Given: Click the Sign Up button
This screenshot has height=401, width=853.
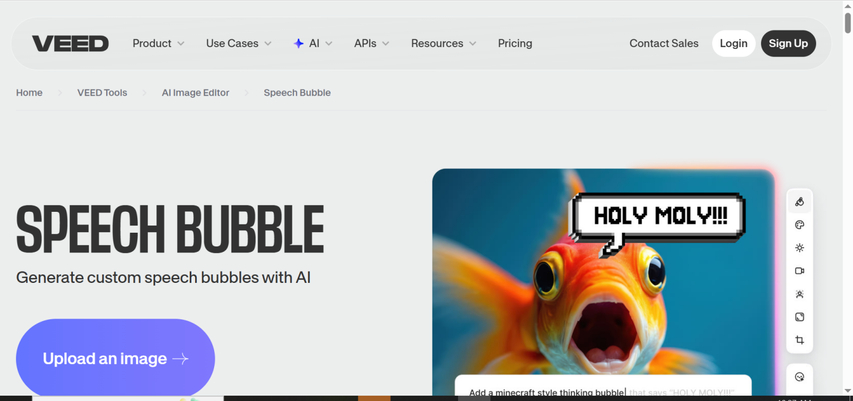Looking at the screenshot, I should pos(788,44).
